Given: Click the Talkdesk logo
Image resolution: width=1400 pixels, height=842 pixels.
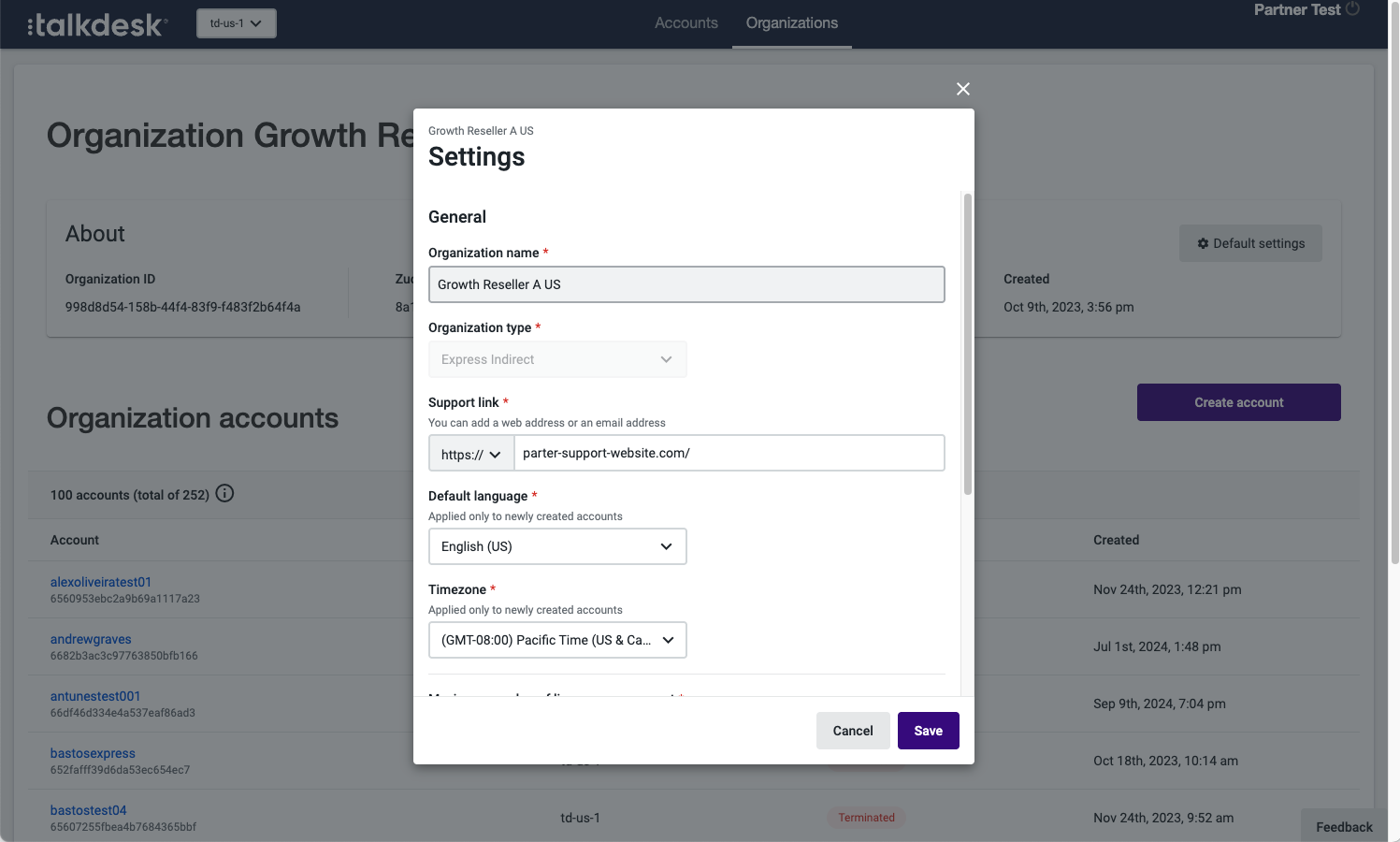Looking at the screenshot, I should click(98, 24).
